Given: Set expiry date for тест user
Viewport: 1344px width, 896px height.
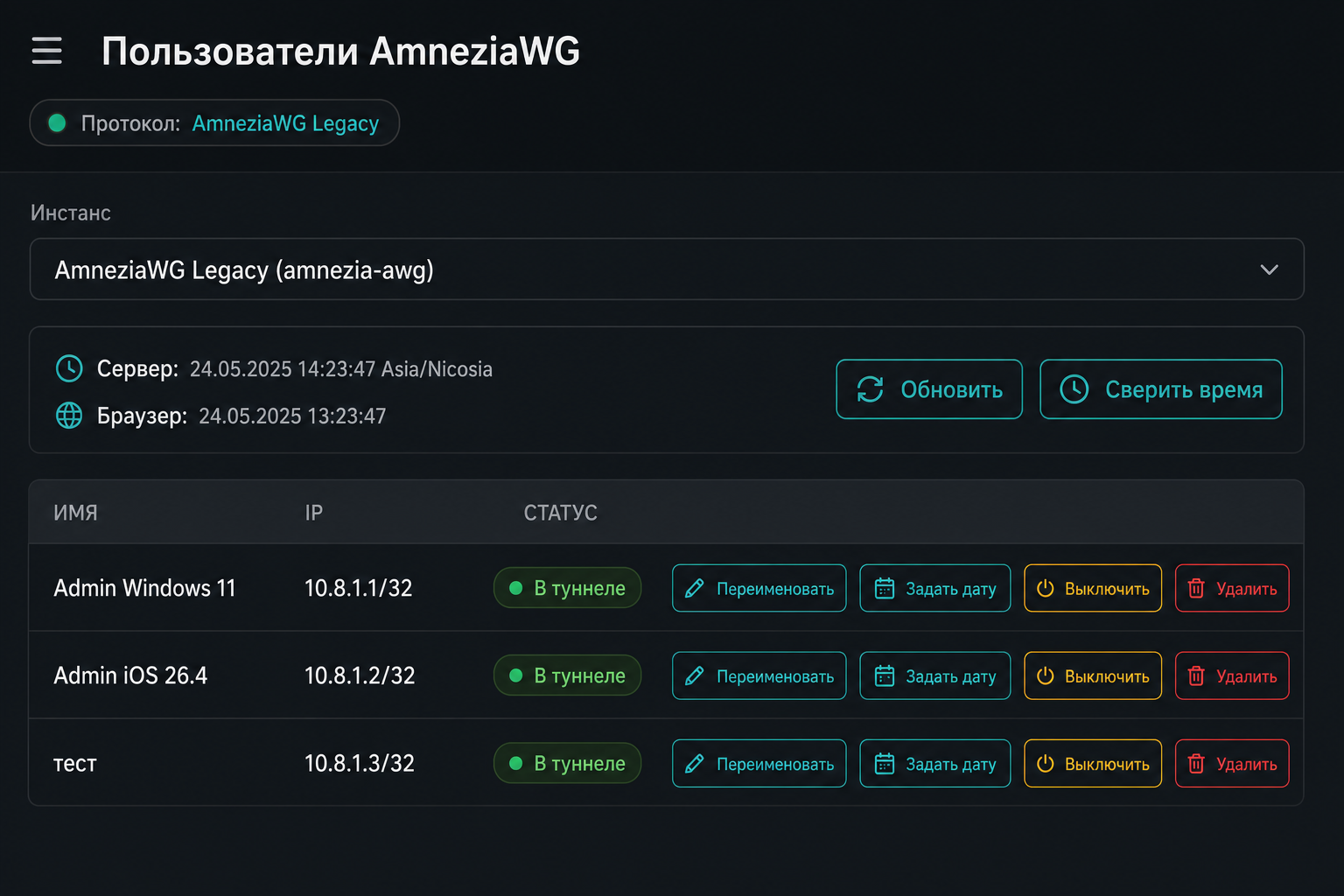Looking at the screenshot, I should click(x=935, y=763).
